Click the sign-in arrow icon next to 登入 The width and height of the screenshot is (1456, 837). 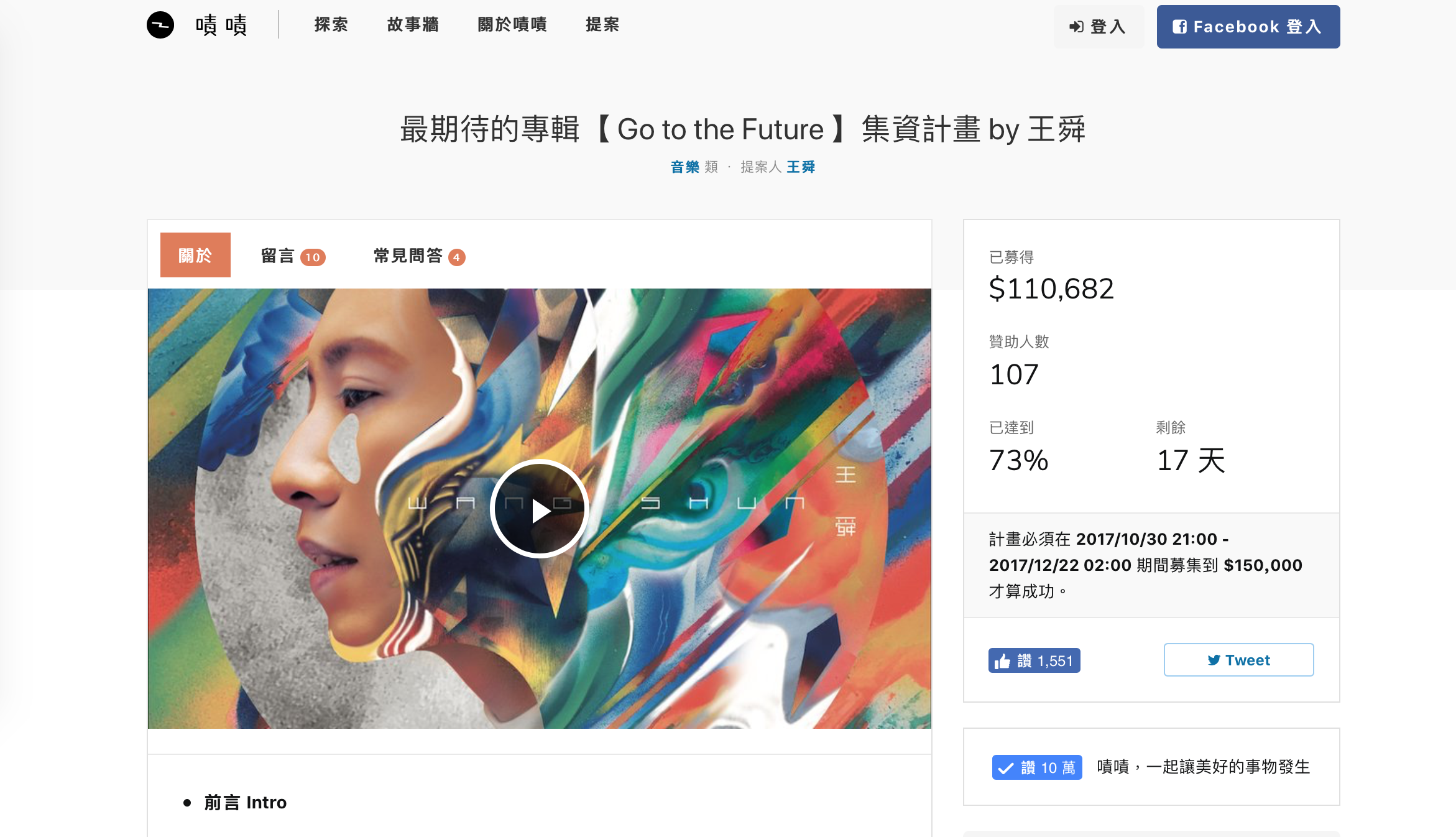(x=1076, y=27)
